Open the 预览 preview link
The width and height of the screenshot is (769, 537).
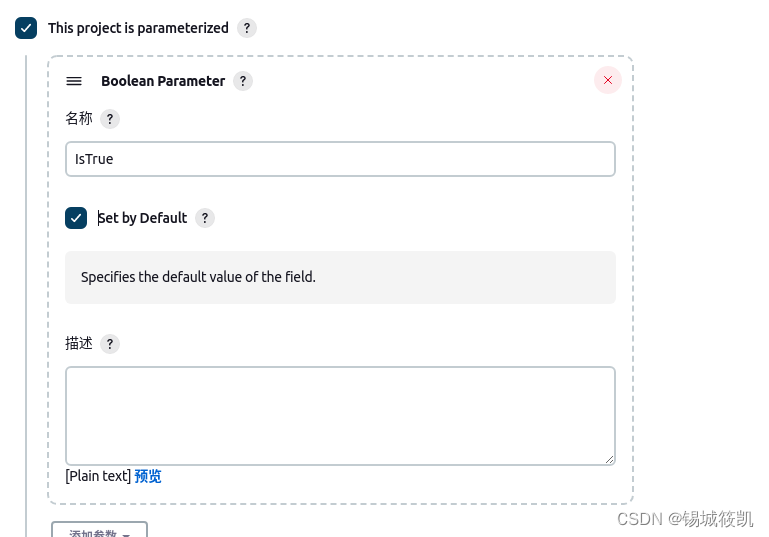(x=148, y=476)
